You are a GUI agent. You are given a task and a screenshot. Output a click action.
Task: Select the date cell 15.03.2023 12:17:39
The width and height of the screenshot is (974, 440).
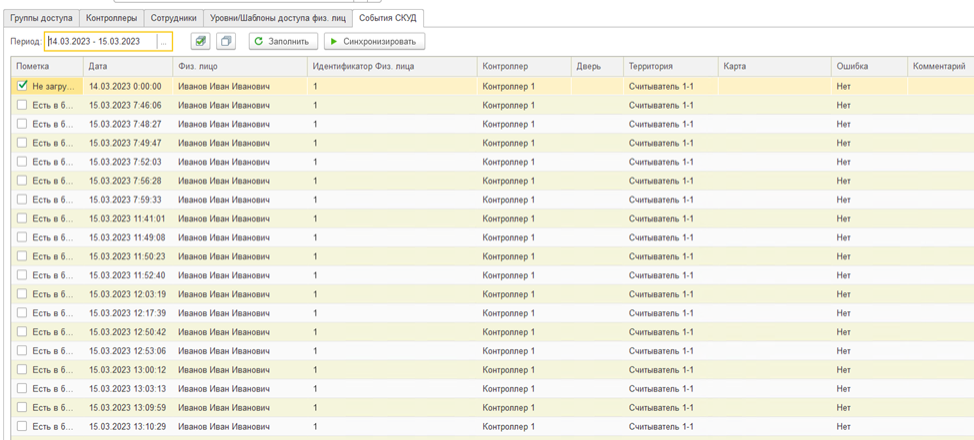(x=127, y=313)
